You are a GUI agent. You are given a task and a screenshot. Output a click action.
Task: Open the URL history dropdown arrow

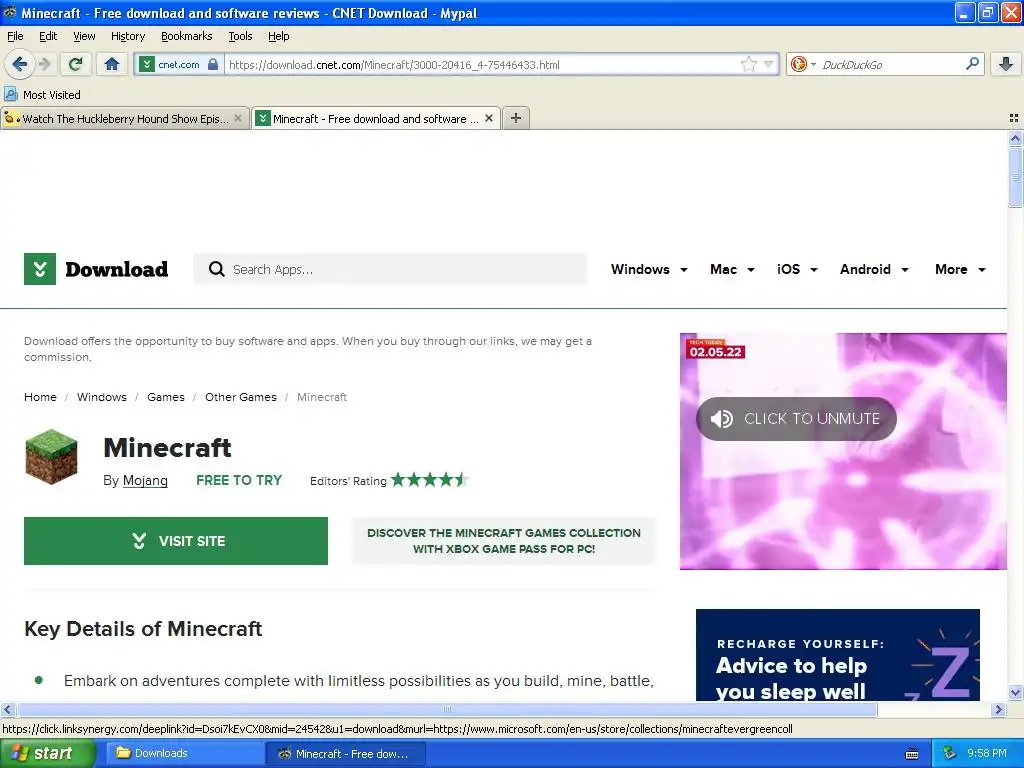pyautogui.click(x=769, y=64)
